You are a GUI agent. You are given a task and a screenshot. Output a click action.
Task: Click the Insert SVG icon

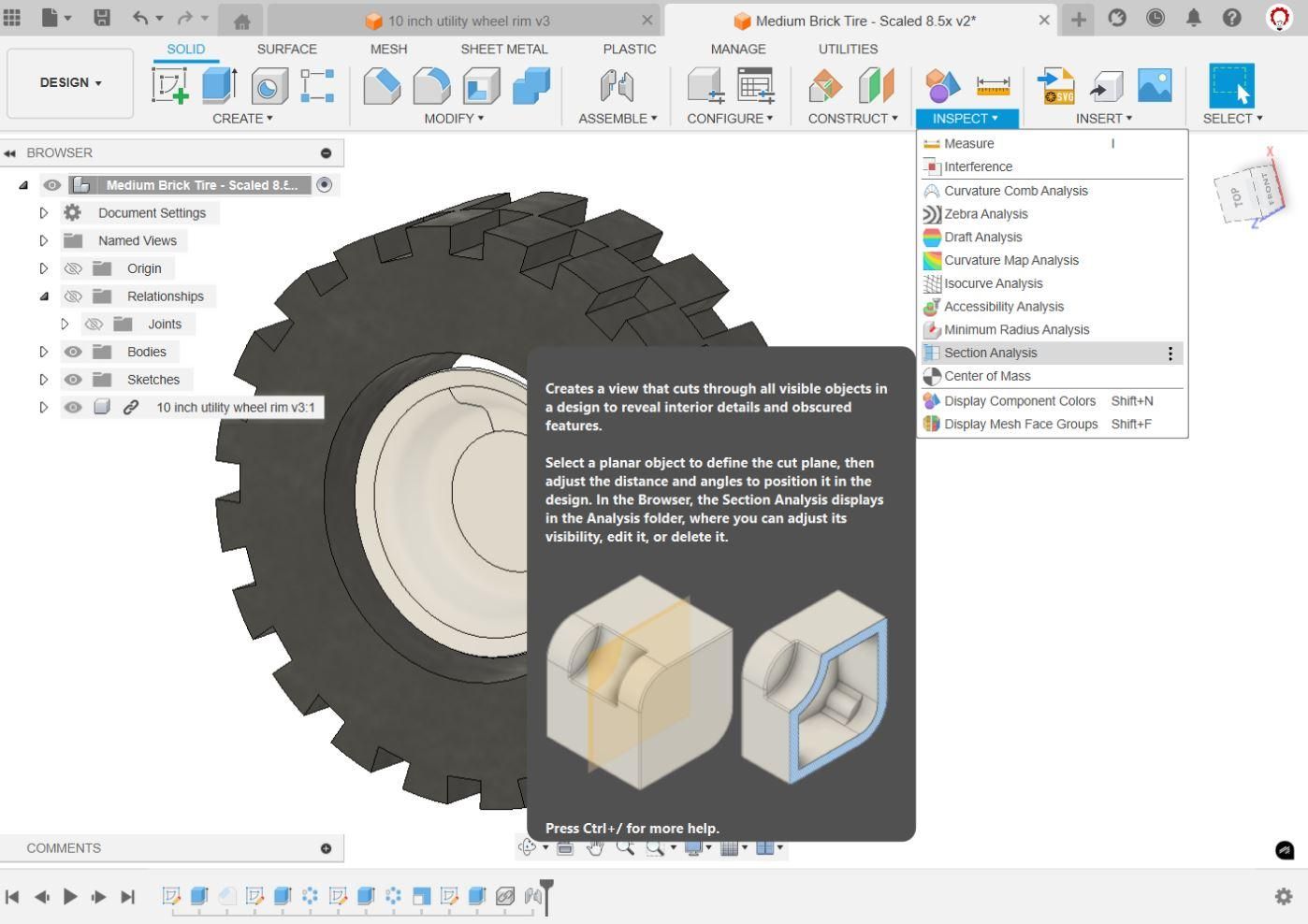(x=1056, y=86)
